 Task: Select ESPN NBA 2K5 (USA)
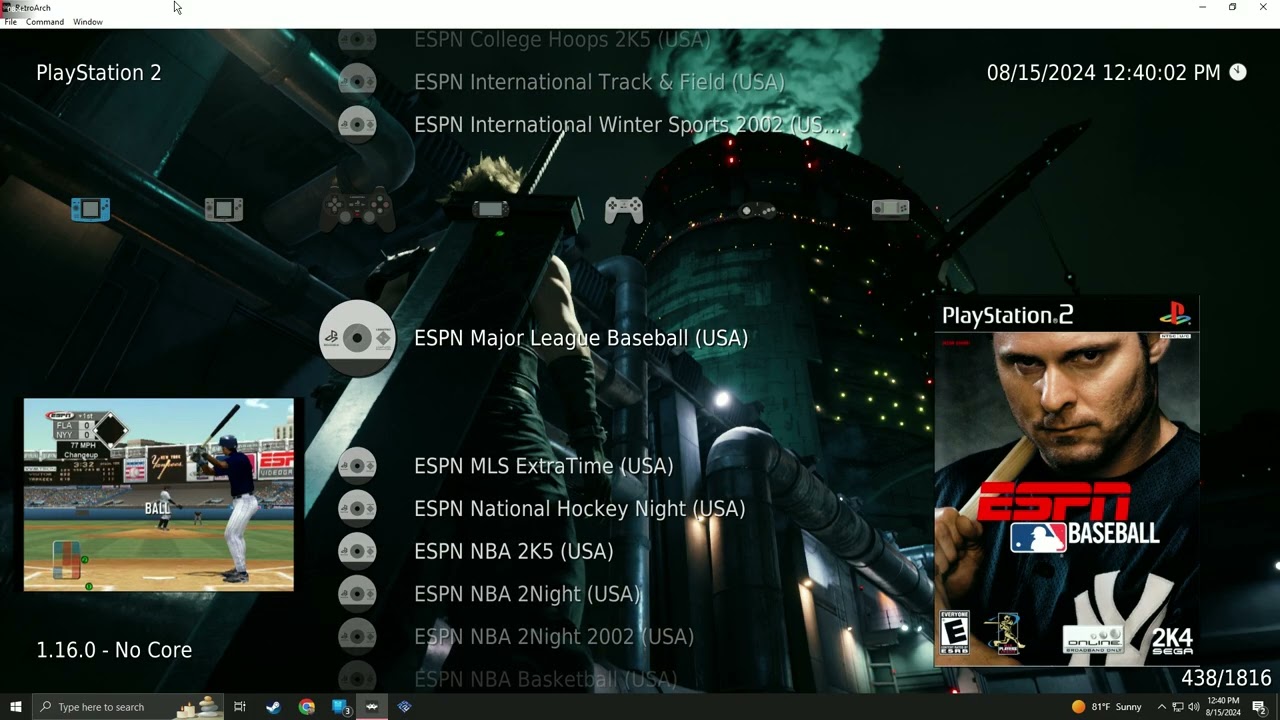tap(514, 551)
